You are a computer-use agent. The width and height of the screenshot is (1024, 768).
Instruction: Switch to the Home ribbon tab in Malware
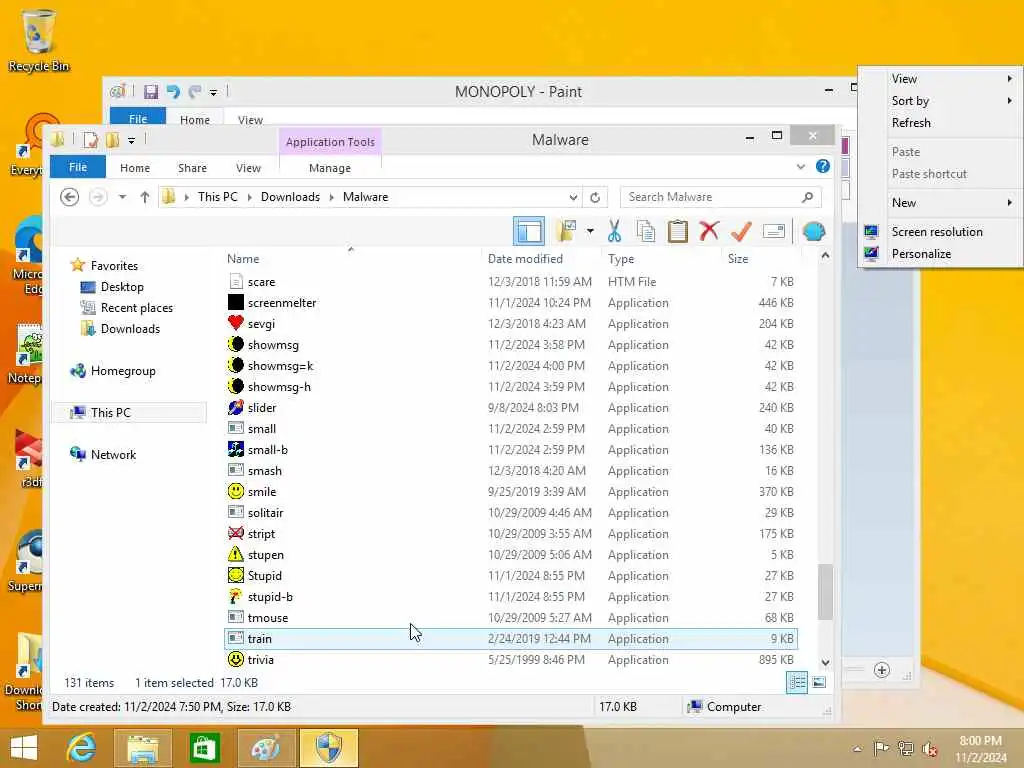[x=135, y=168]
